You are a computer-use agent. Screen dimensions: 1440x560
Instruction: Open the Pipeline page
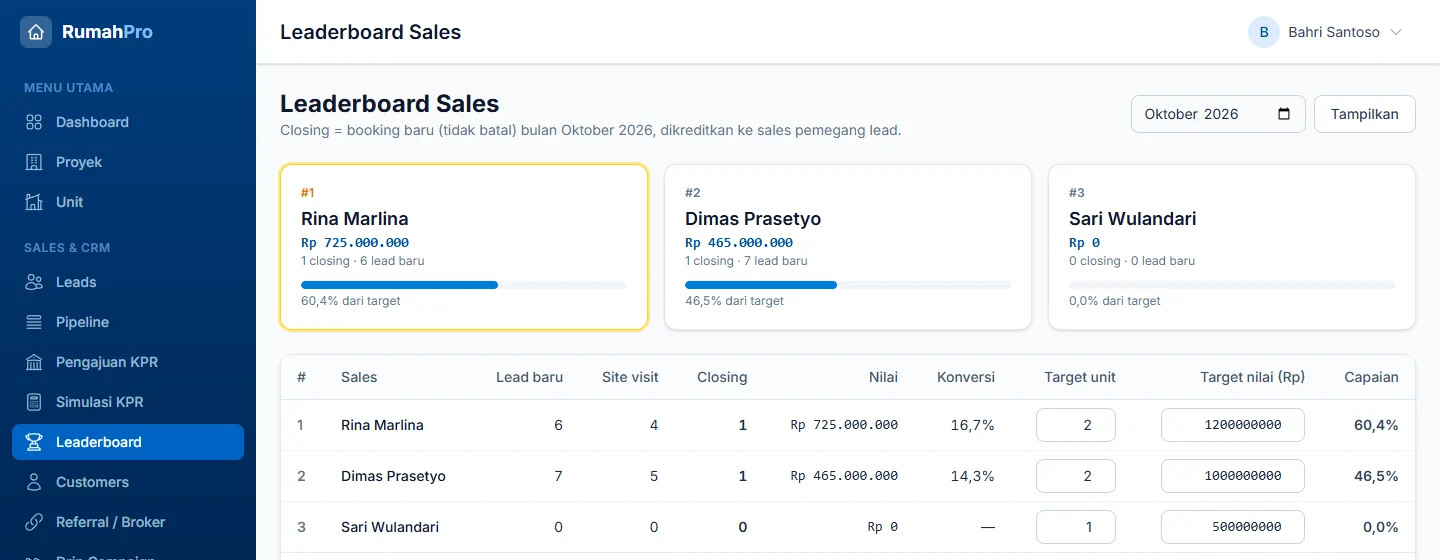coord(128,322)
